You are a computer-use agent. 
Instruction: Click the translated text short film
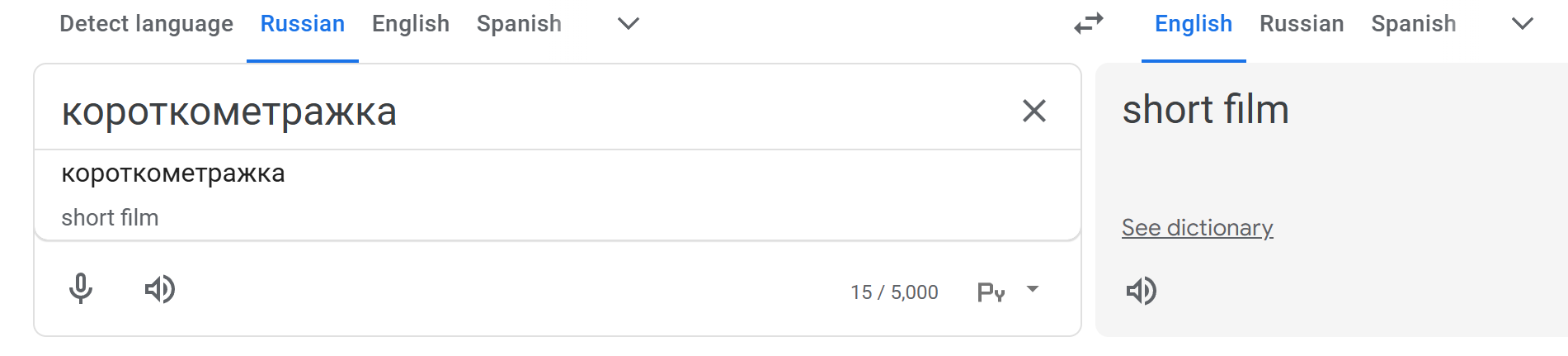click(1205, 110)
